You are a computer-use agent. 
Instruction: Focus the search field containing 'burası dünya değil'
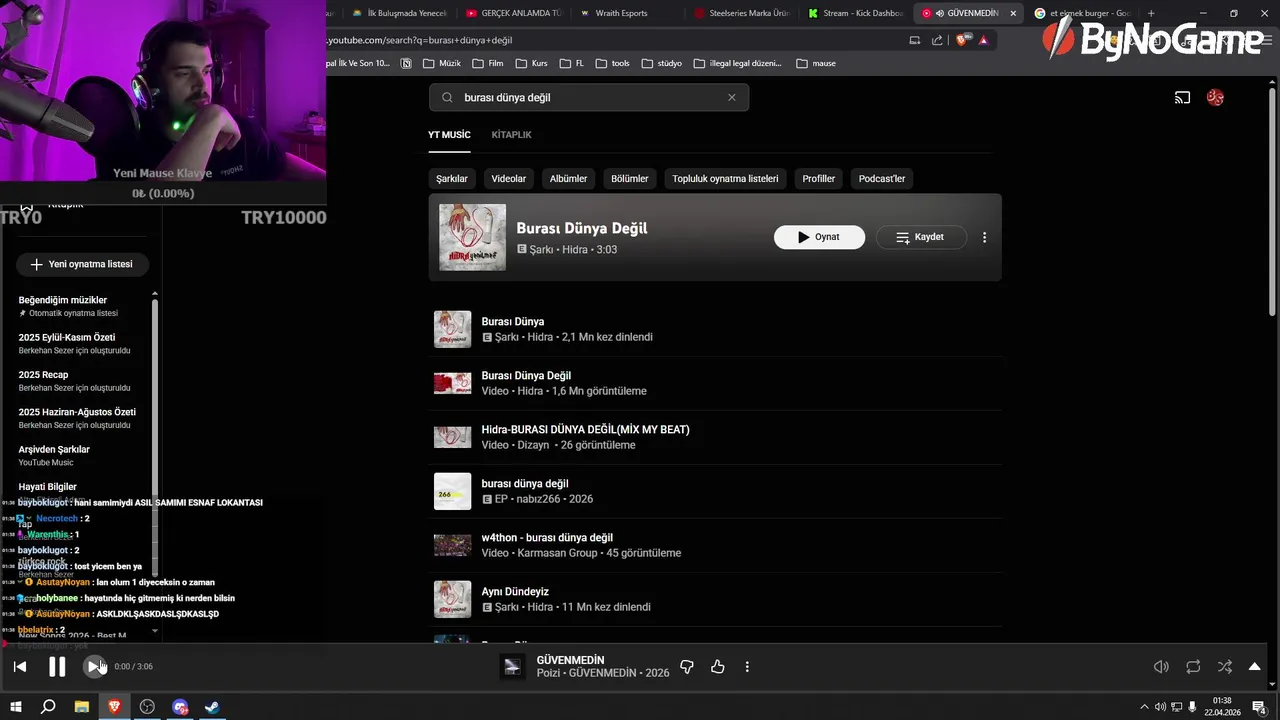click(x=589, y=97)
